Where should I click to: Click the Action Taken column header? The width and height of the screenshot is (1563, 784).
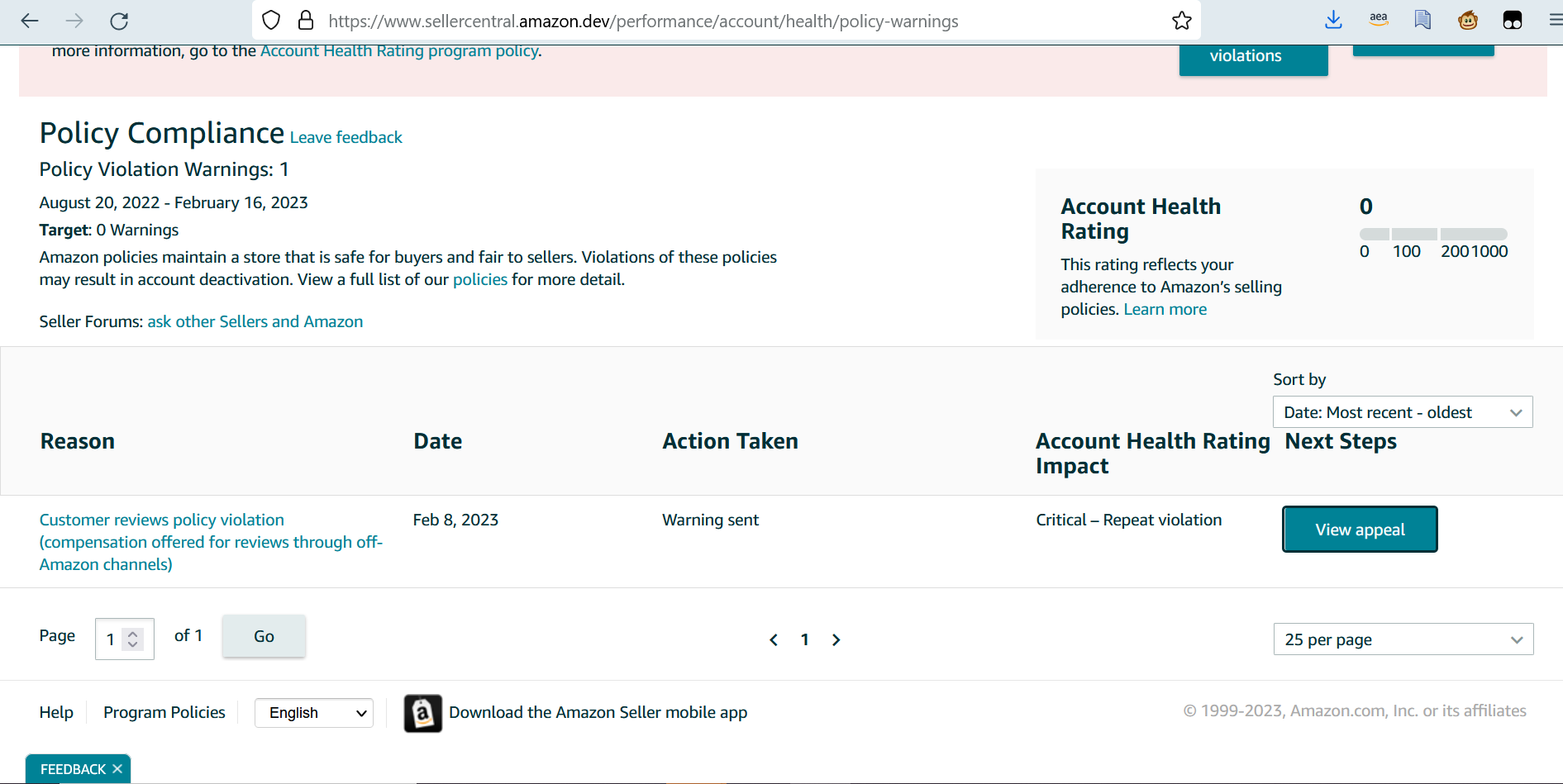731,441
